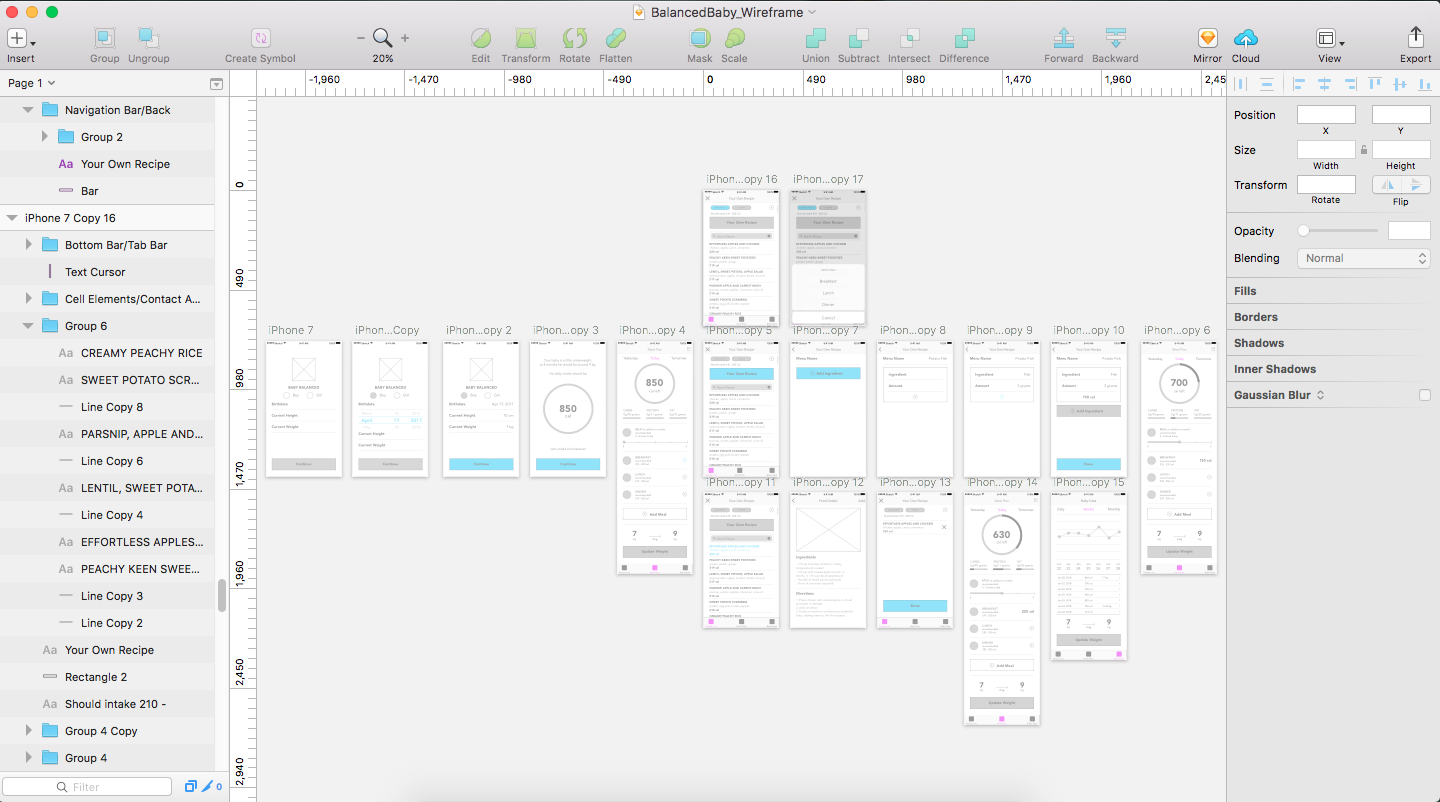This screenshot has height=802, width=1440.
Task: Click the Insert tool icon
Action: [18, 39]
